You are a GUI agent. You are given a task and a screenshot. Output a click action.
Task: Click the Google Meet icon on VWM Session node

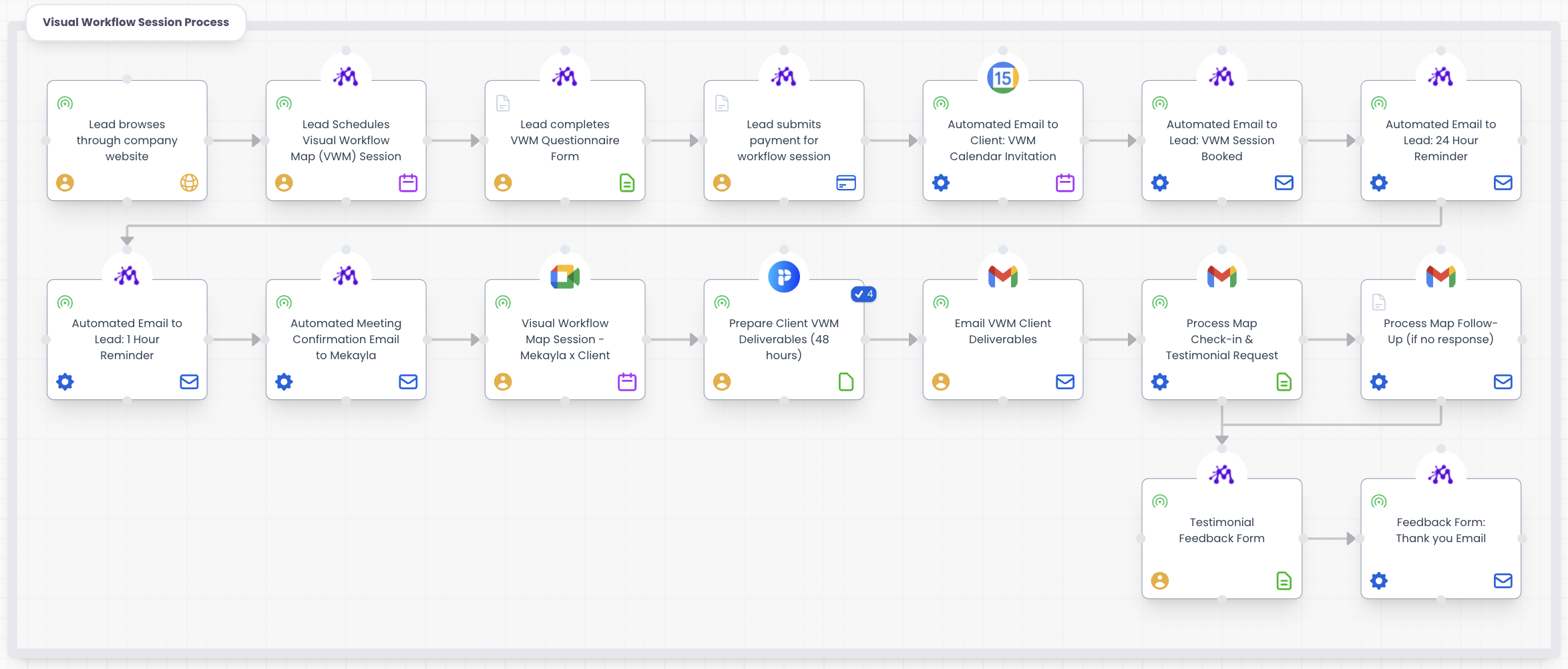tap(565, 276)
